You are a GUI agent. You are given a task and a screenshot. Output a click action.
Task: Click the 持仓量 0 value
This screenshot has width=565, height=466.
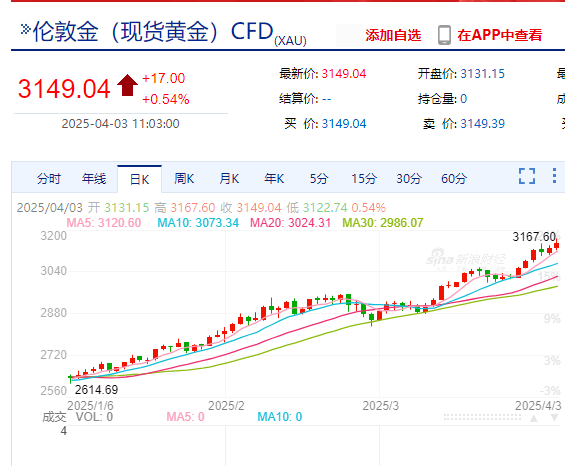(464, 99)
